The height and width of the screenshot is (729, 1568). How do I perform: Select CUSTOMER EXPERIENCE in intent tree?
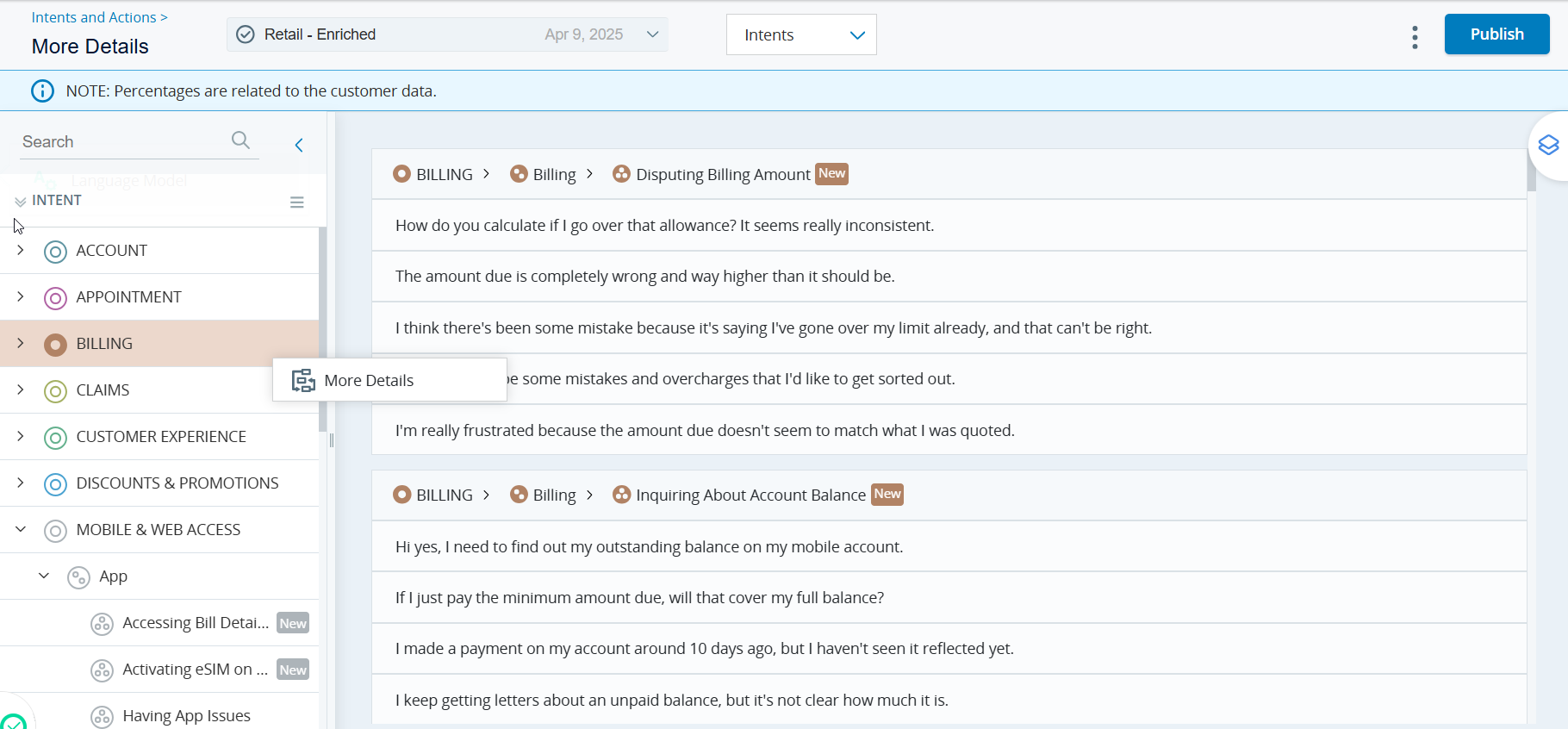pyautogui.click(x=161, y=437)
